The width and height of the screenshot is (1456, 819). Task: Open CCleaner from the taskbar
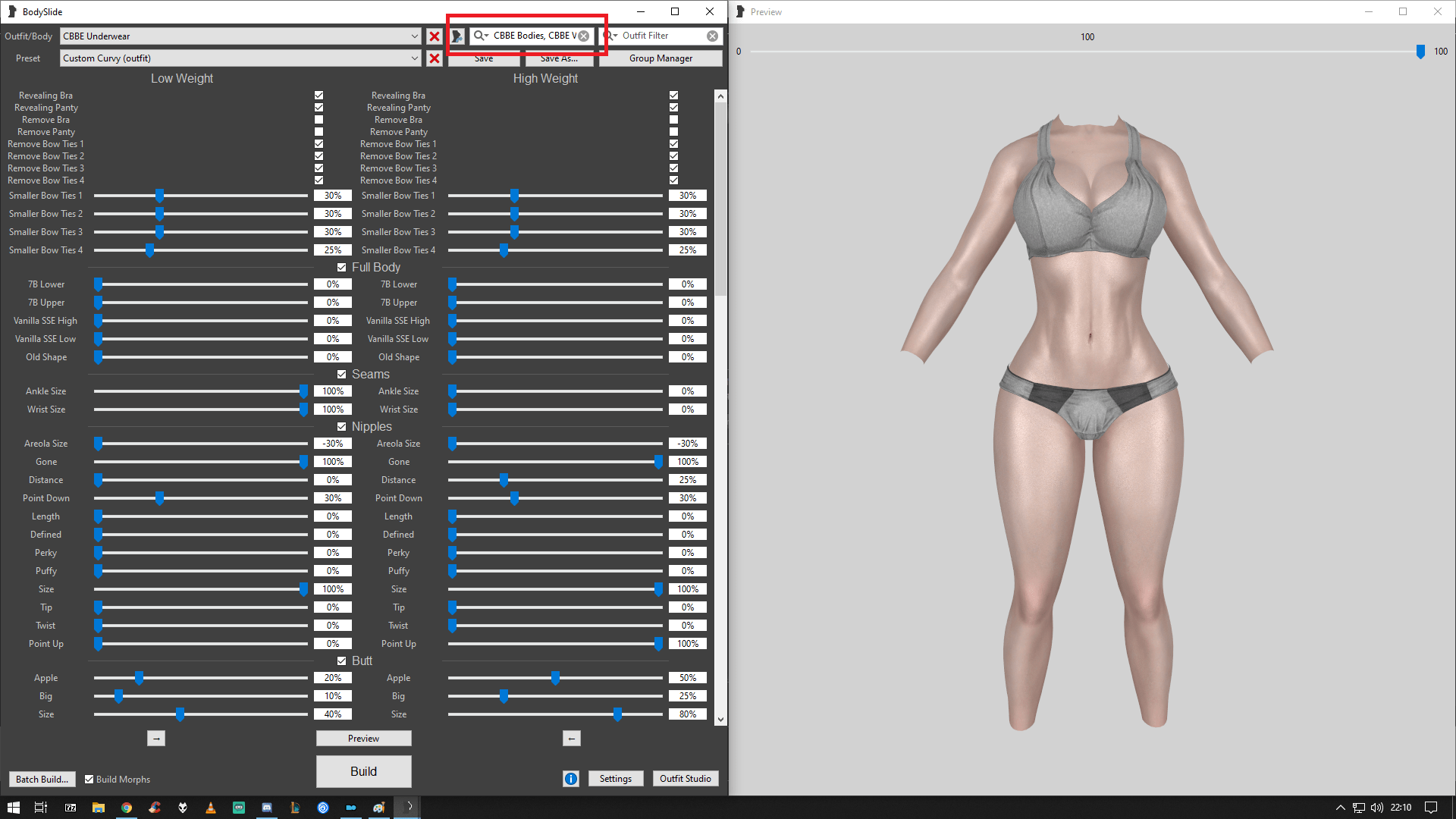click(155, 808)
